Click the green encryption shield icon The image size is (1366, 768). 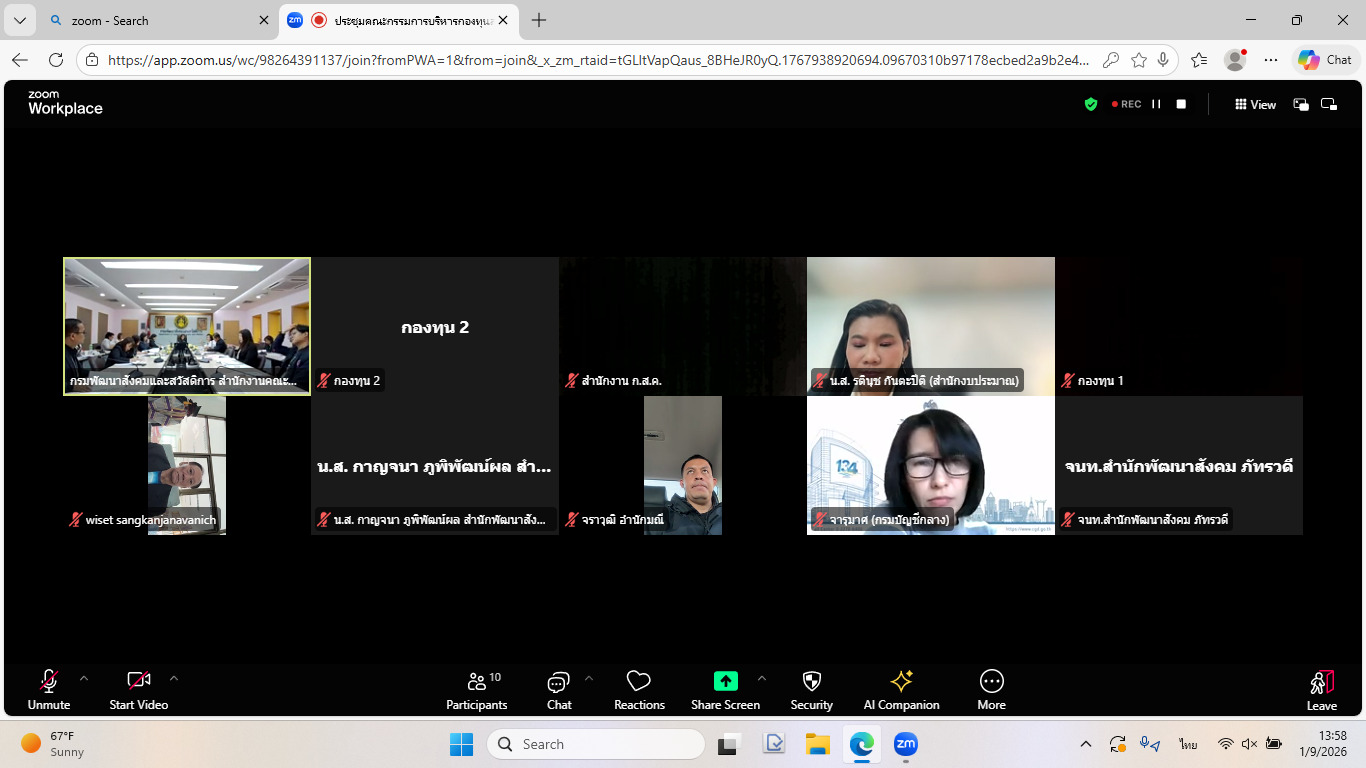pyautogui.click(x=1091, y=104)
